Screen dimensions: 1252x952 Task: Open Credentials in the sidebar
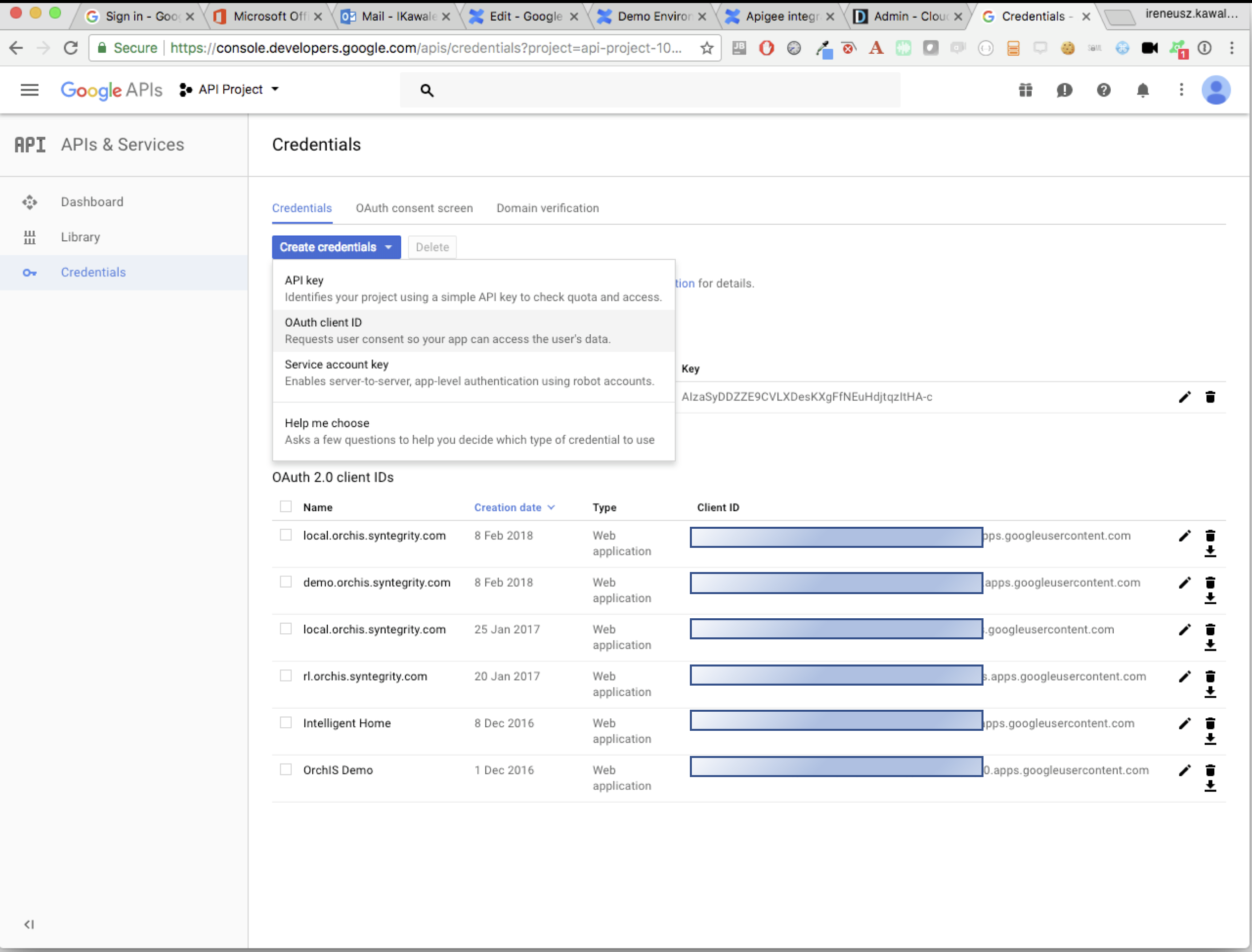(x=124, y=272)
